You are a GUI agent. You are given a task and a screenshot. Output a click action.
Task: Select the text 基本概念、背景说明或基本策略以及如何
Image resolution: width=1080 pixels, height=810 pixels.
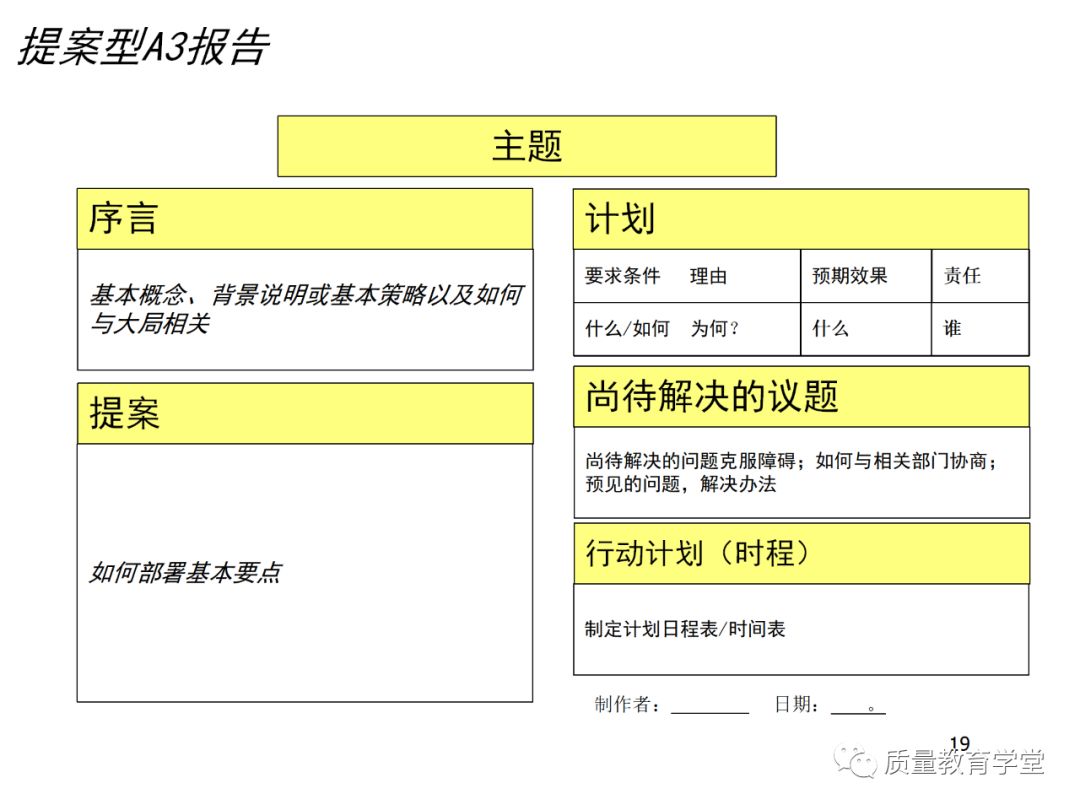pos(307,294)
